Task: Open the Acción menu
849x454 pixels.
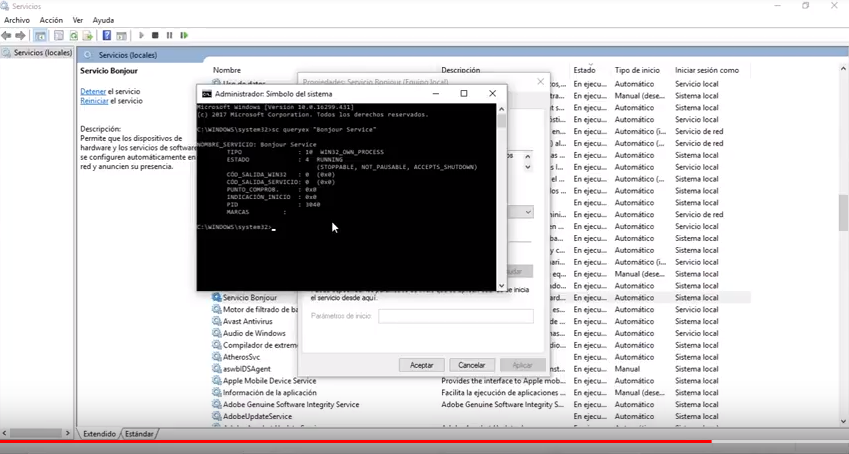Action: [51, 20]
